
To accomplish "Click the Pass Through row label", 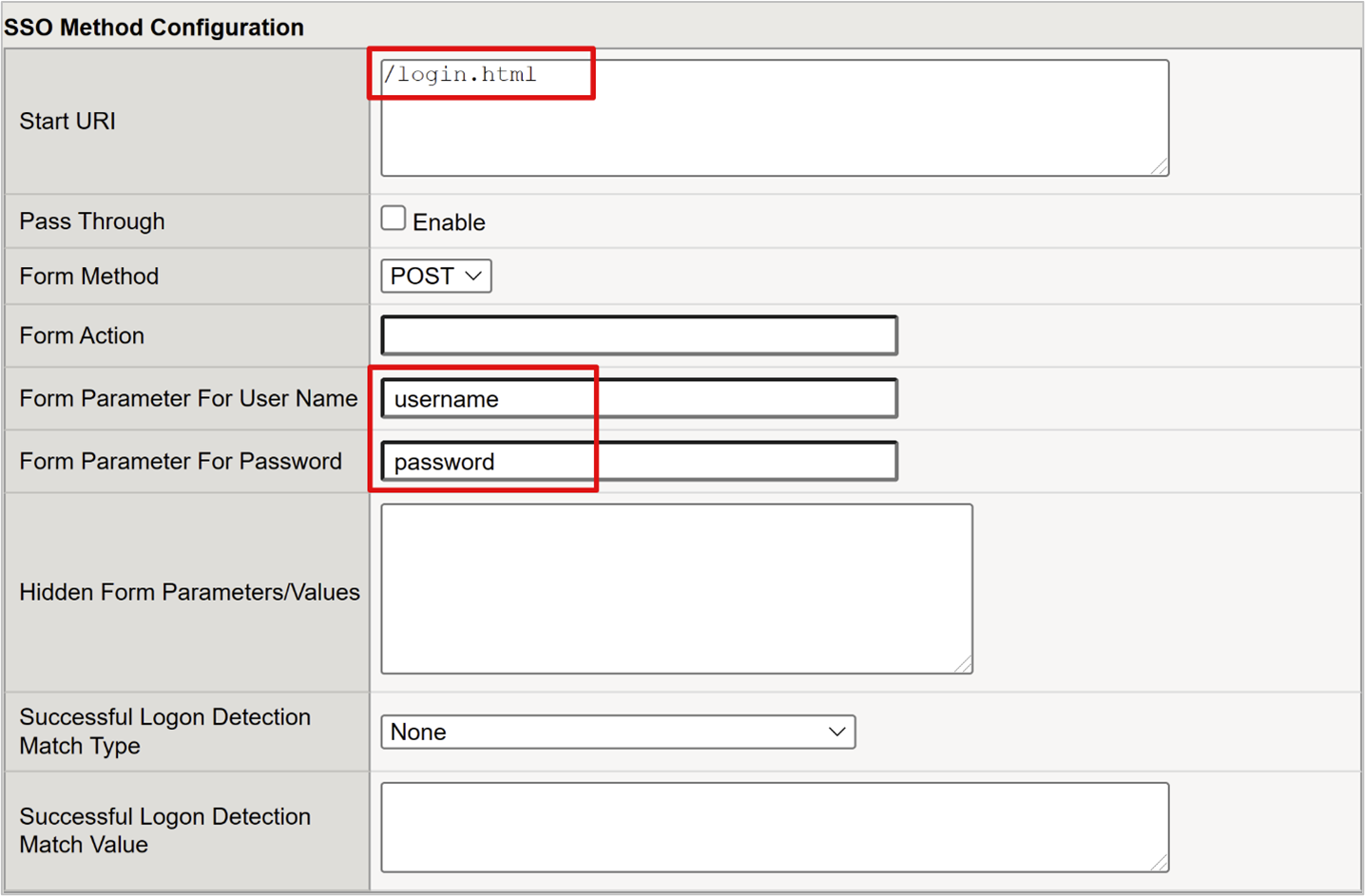I will [x=91, y=220].
